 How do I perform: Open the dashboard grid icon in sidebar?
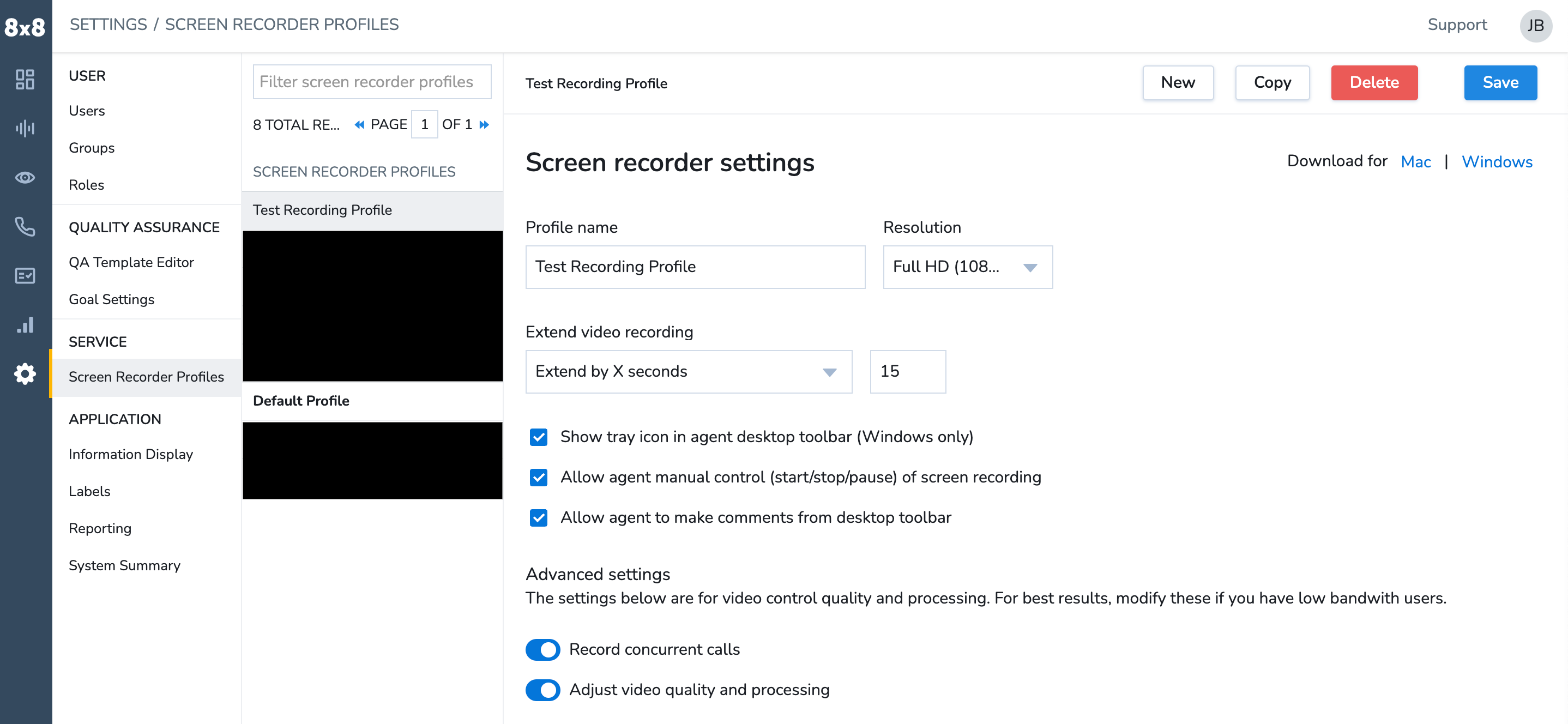click(25, 79)
